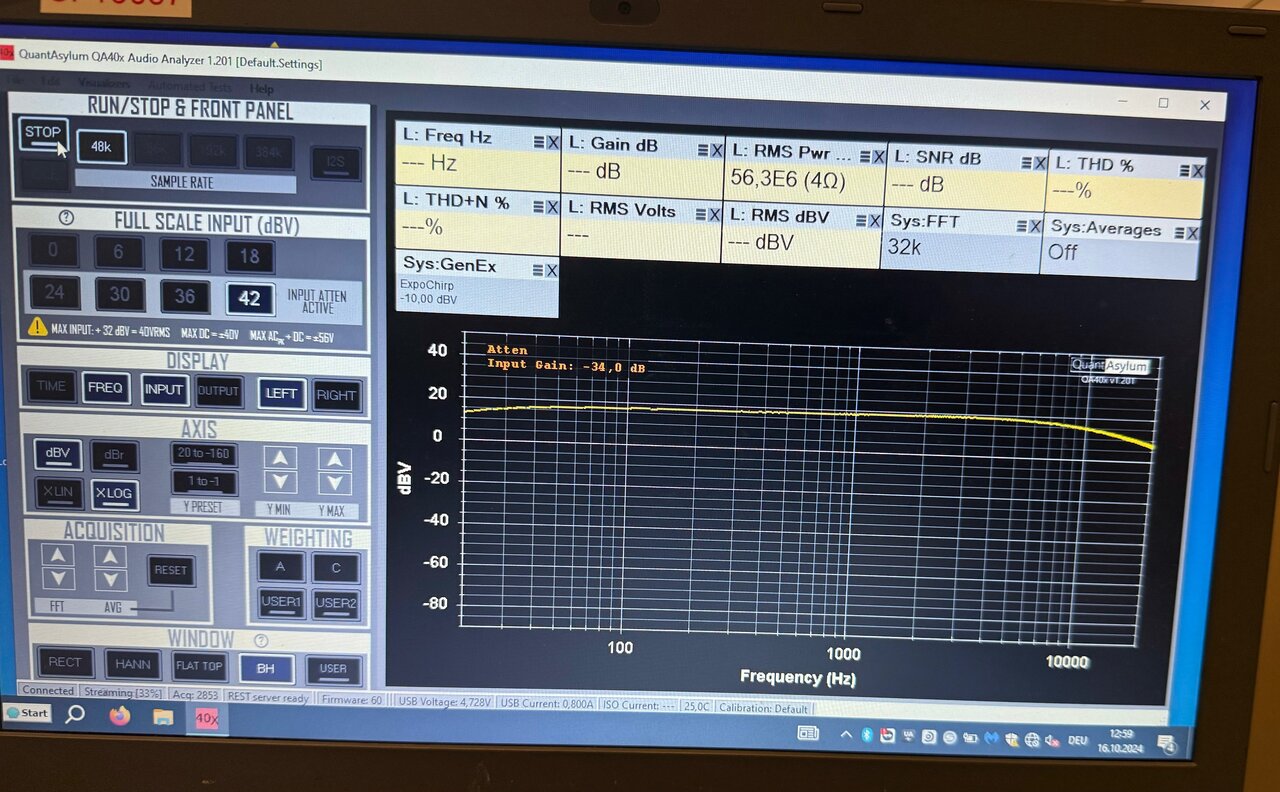
Task: Click the STOP acquisition button
Action: [43, 135]
